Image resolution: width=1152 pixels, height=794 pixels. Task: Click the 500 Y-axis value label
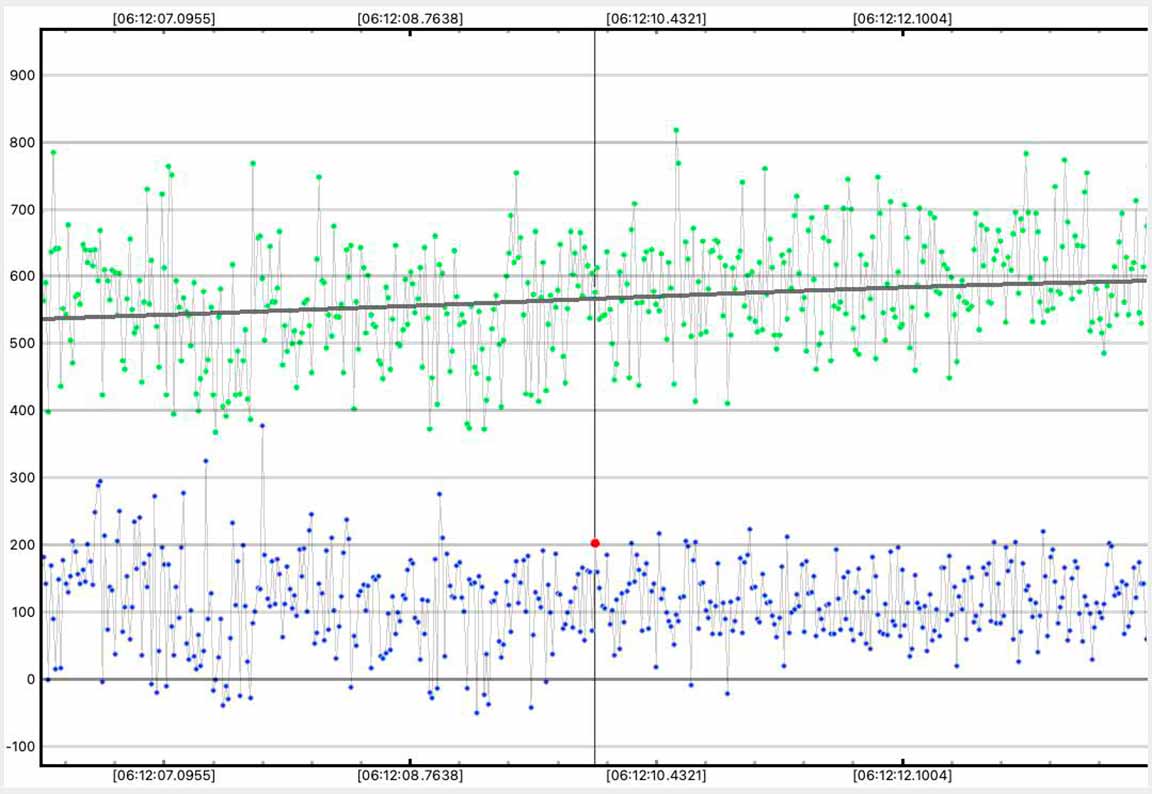(22, 344)
